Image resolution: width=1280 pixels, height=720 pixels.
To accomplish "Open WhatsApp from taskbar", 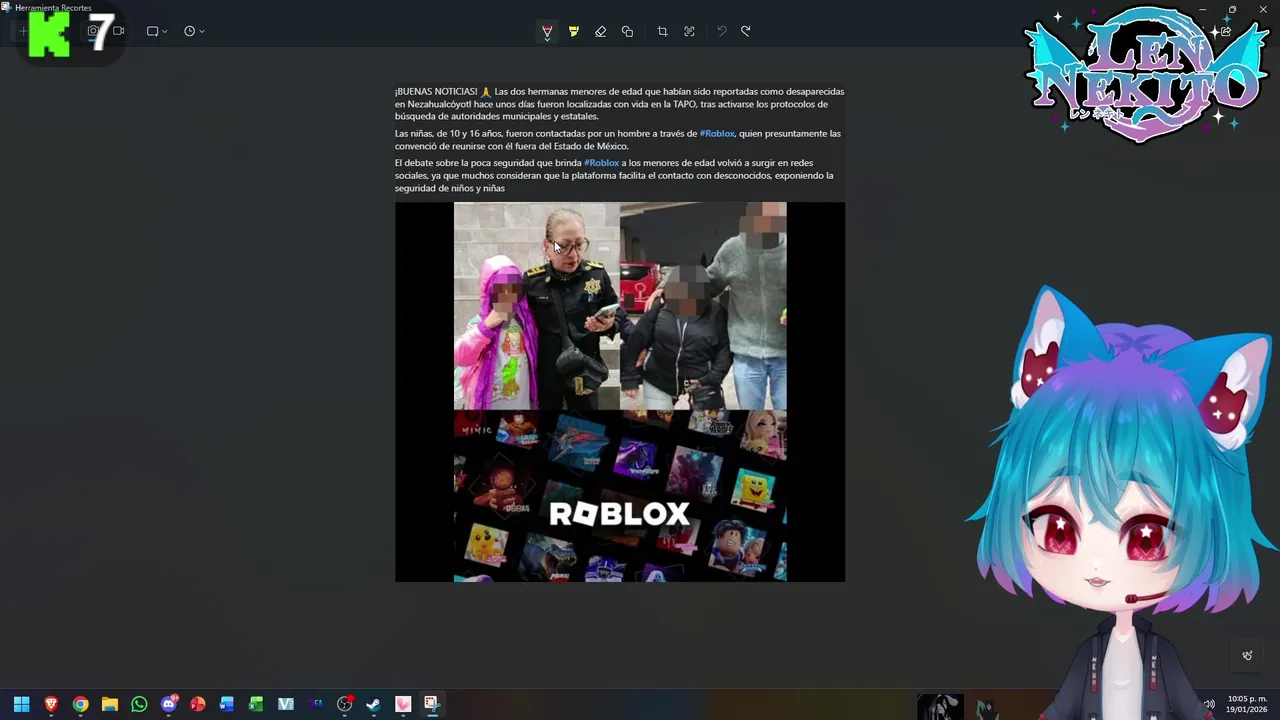I will [x=139, y=704].
